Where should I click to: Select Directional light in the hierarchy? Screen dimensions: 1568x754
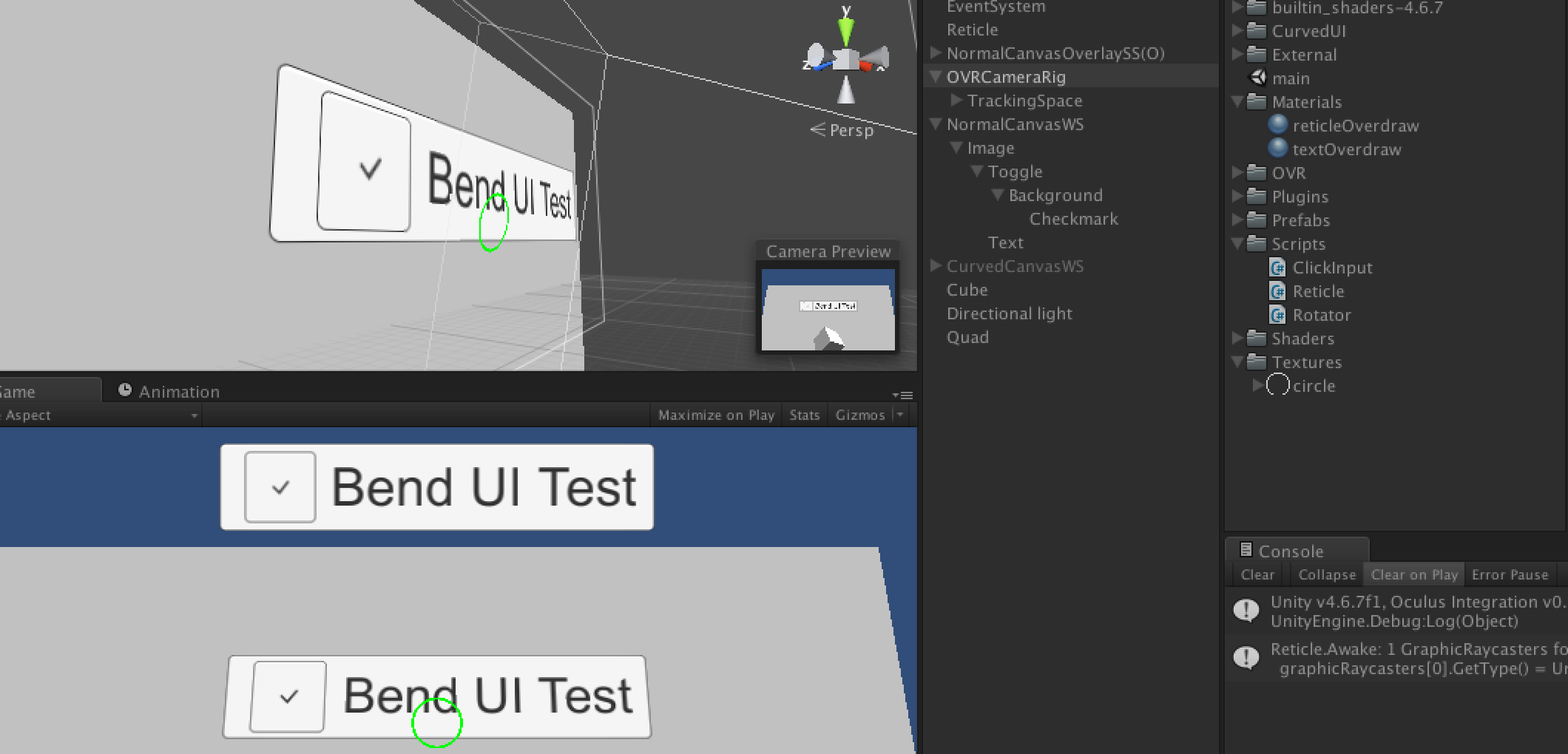(1009, 313)
